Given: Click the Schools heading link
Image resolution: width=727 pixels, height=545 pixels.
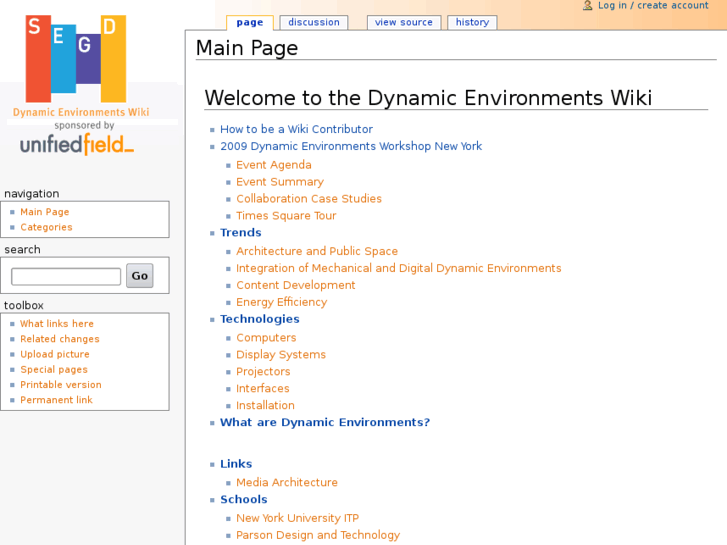Looking at the screenshot, I should point(243,500).
